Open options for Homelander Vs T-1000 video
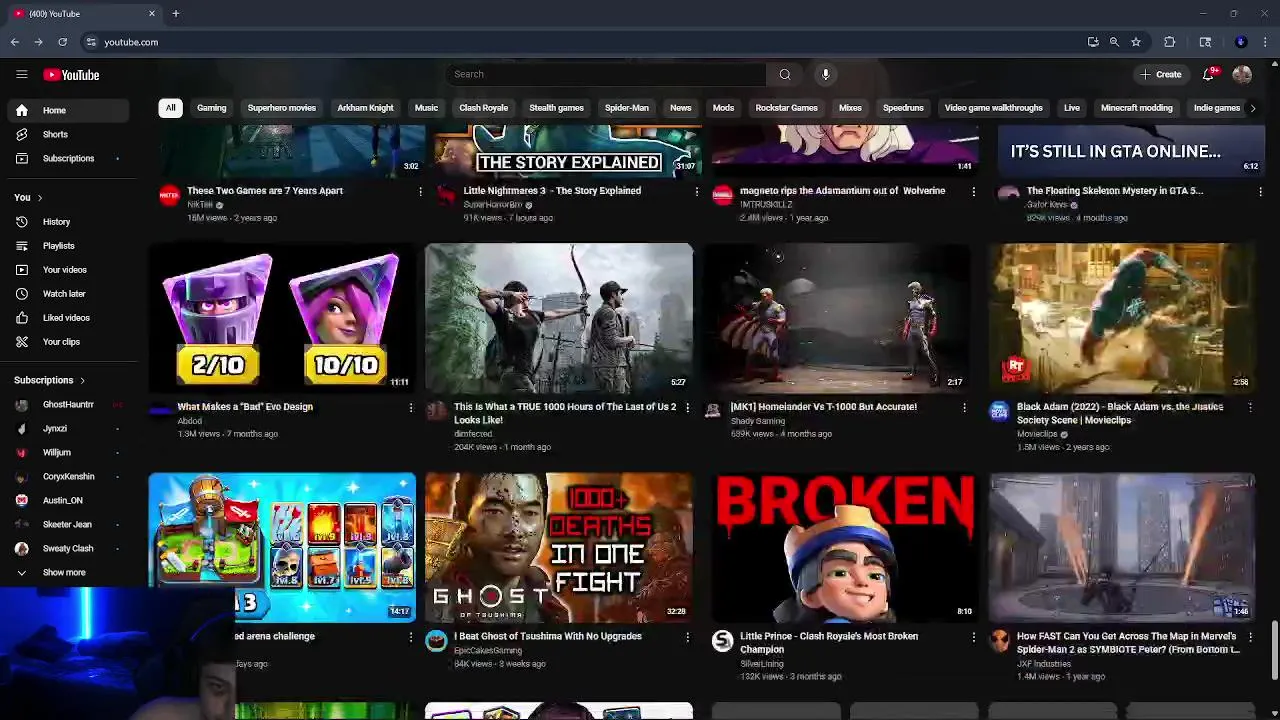Image resolution: width=1280 pixels, height=720 pixels. (964, 407)
